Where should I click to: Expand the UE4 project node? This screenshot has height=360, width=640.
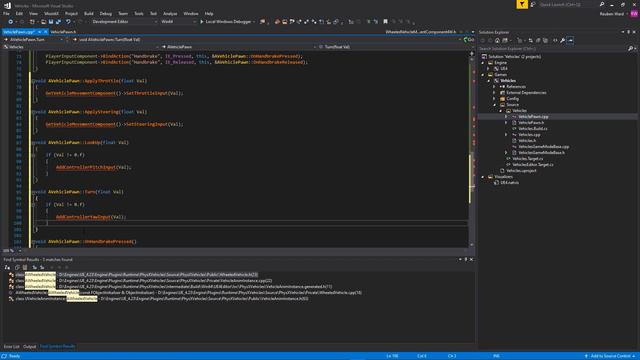coord(489,69)
